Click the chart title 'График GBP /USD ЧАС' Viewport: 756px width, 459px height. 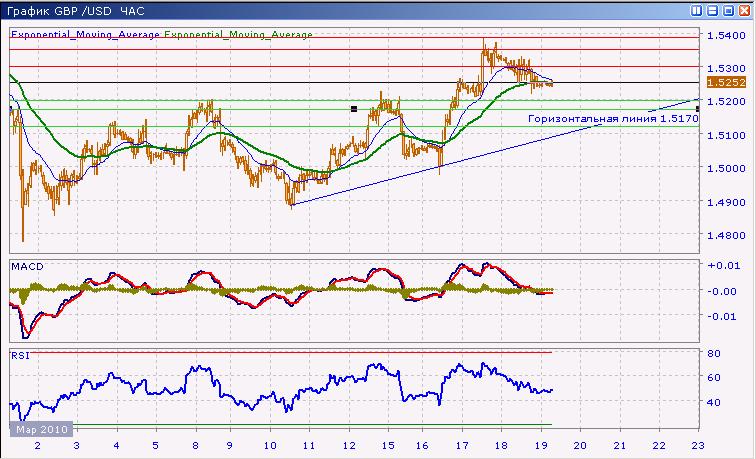pyautogui.click(x=75, y=10)
